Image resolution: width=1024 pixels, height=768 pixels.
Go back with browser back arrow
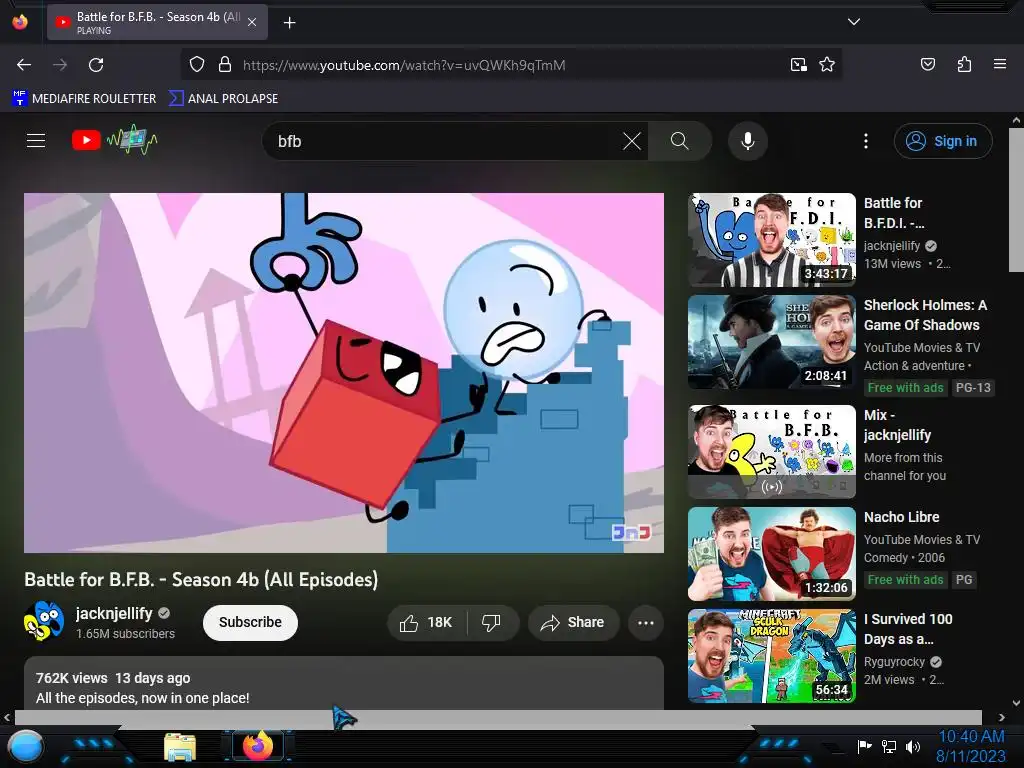[x=24, y=65]
